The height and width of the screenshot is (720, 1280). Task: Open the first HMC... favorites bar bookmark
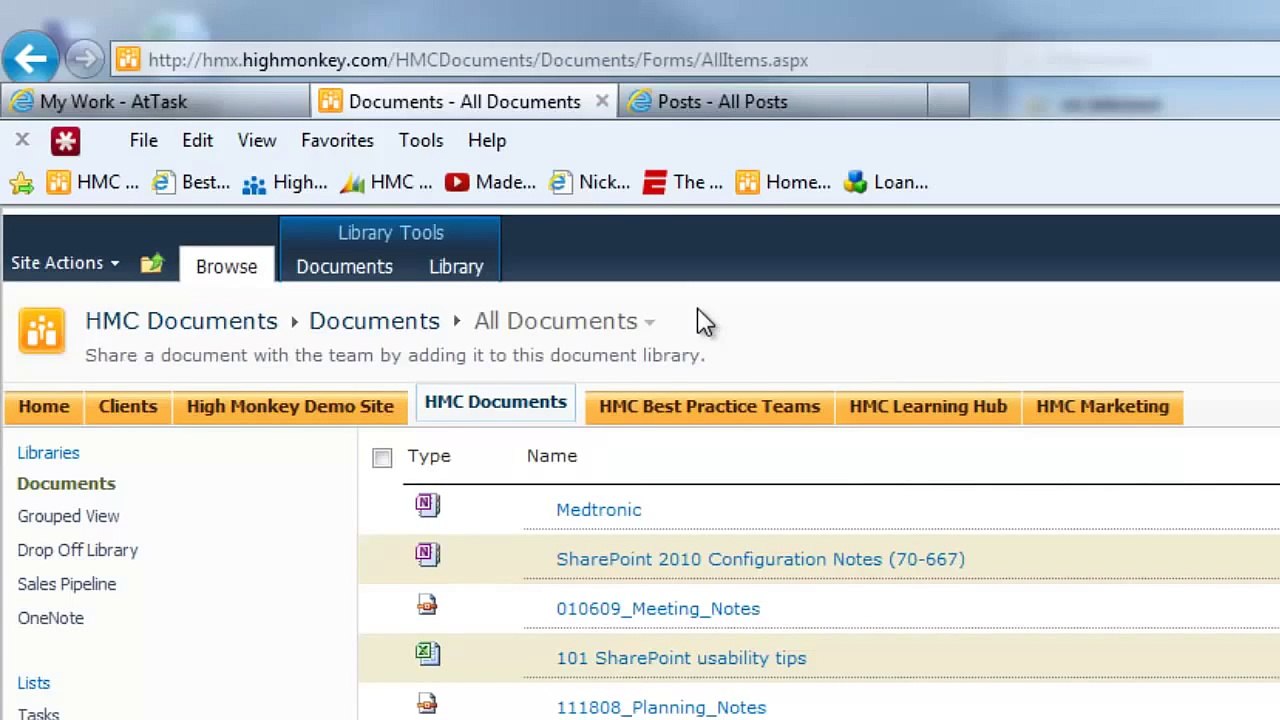93,183
